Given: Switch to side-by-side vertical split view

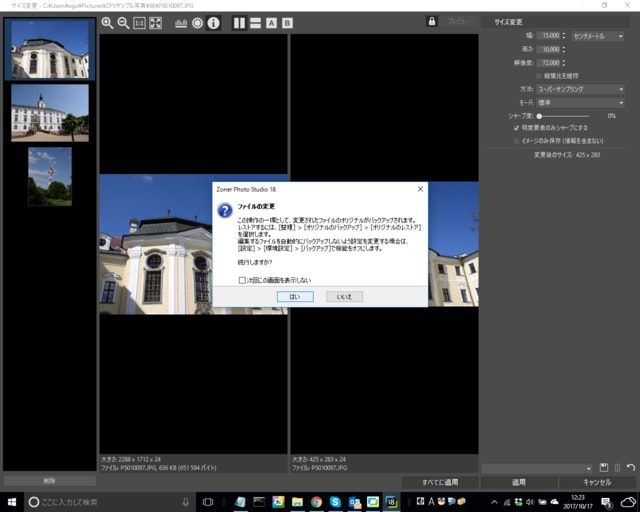Looking at the screenshot, I should point(239,23).
